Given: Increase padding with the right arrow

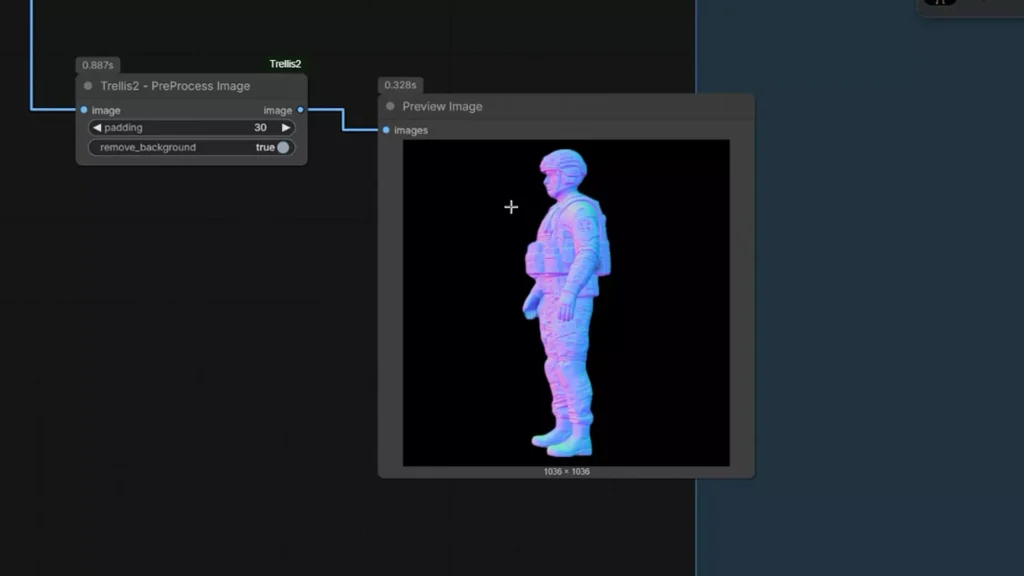Looking at the screenshot, I should click(285, 128).
